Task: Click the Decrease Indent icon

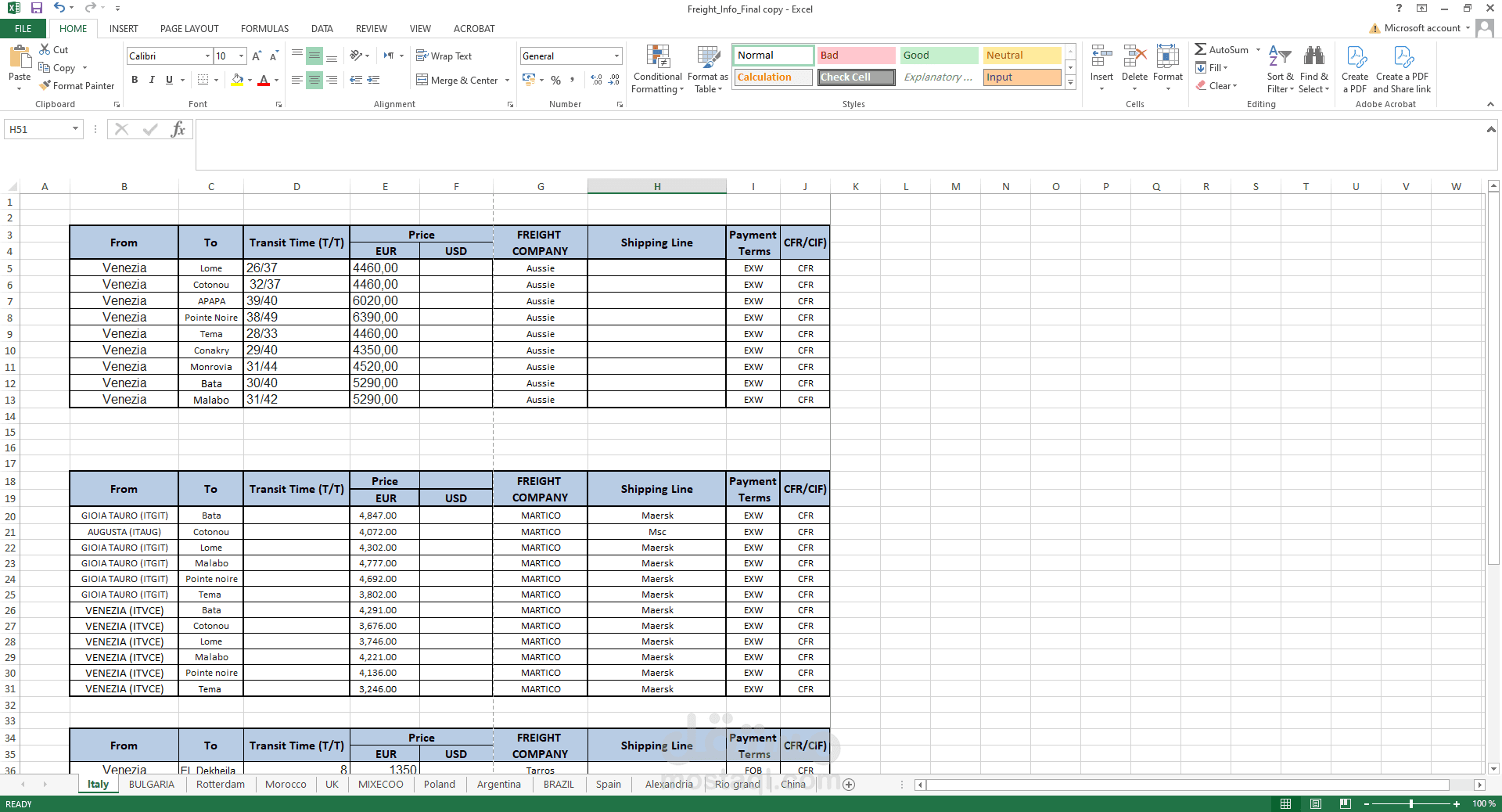Action: (356, 80)
